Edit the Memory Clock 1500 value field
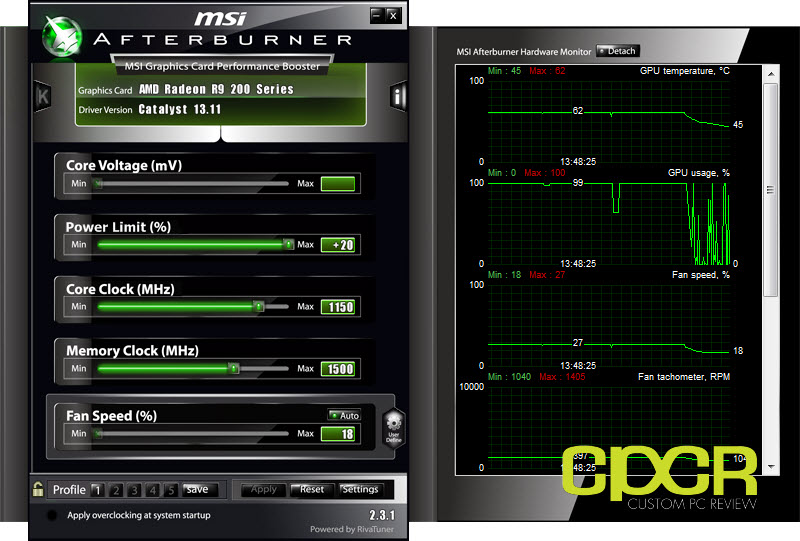 click(x=338, y=368)
